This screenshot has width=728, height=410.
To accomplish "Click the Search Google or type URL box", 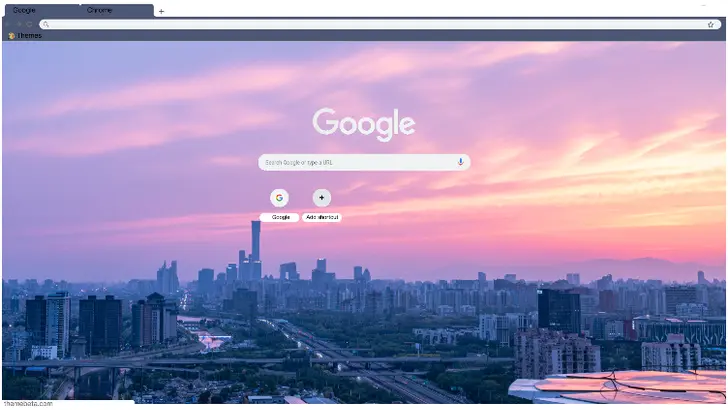I will [x=355, y=162].
